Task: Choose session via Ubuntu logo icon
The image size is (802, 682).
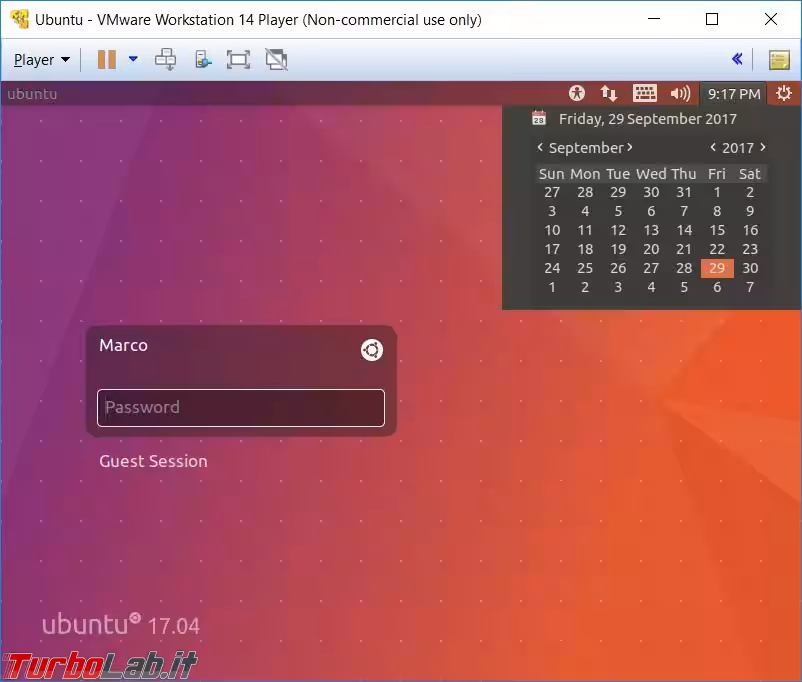Action: (372, 350)
